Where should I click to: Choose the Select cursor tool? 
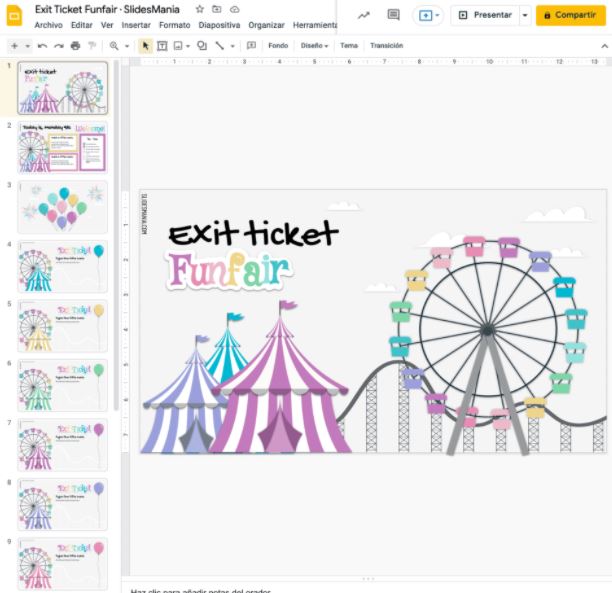point(145,46)
